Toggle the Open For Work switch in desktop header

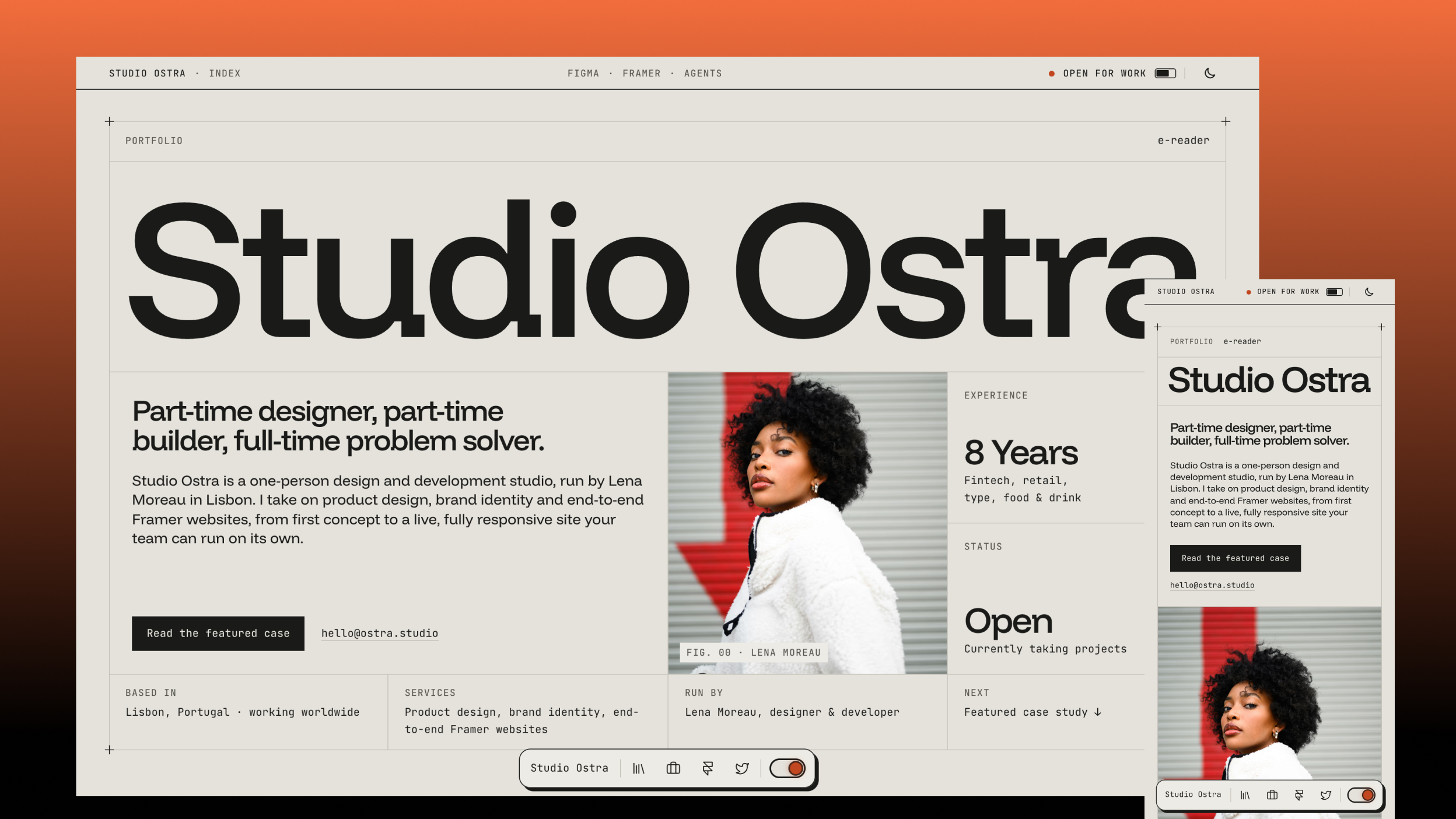1165,73
